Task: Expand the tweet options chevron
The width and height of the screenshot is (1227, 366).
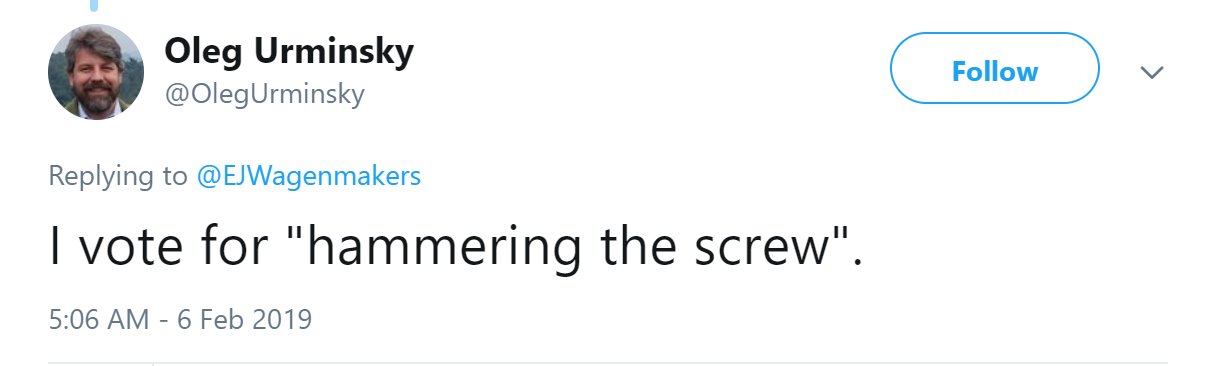Action: [1152, 72]
